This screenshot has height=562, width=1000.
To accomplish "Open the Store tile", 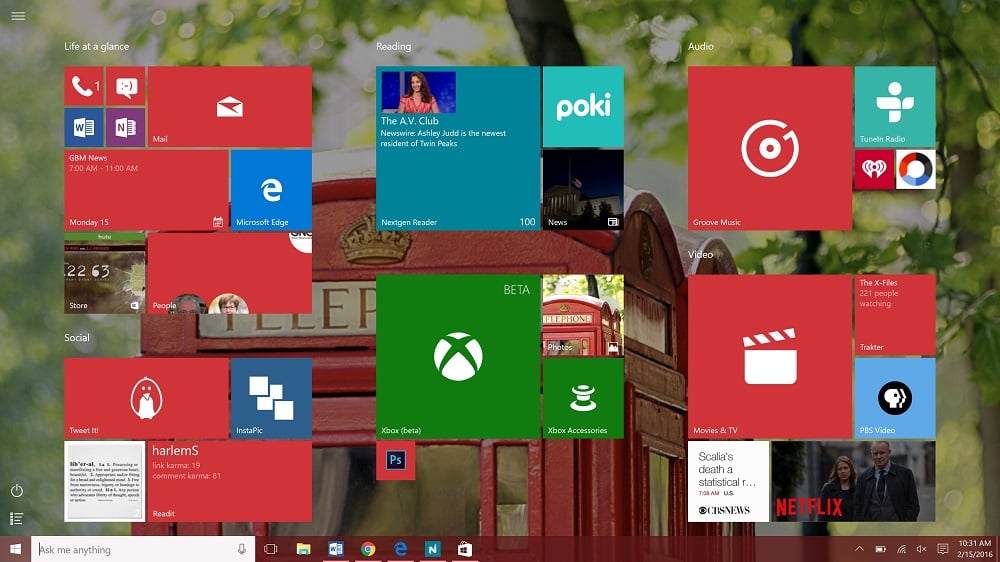I will 105,273.
